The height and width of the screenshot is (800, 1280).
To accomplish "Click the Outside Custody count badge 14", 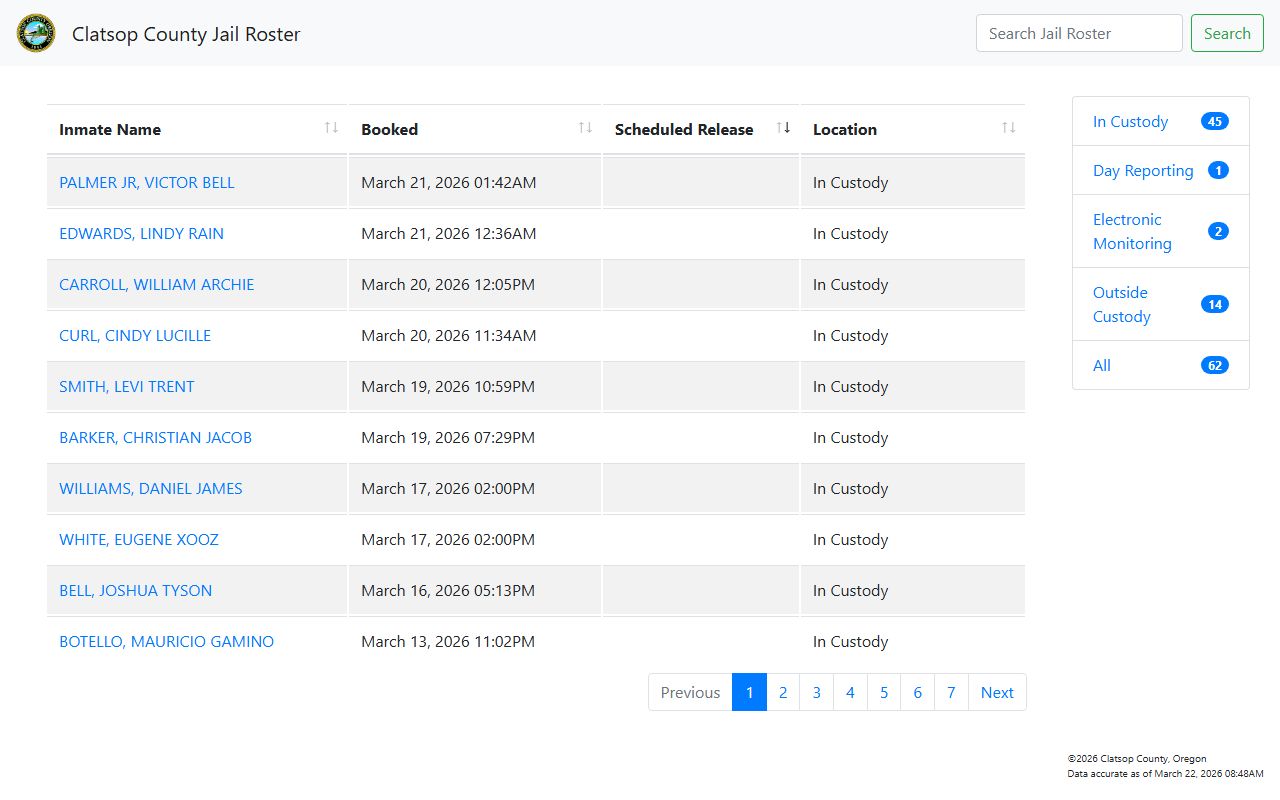I will coord(1214,305).
